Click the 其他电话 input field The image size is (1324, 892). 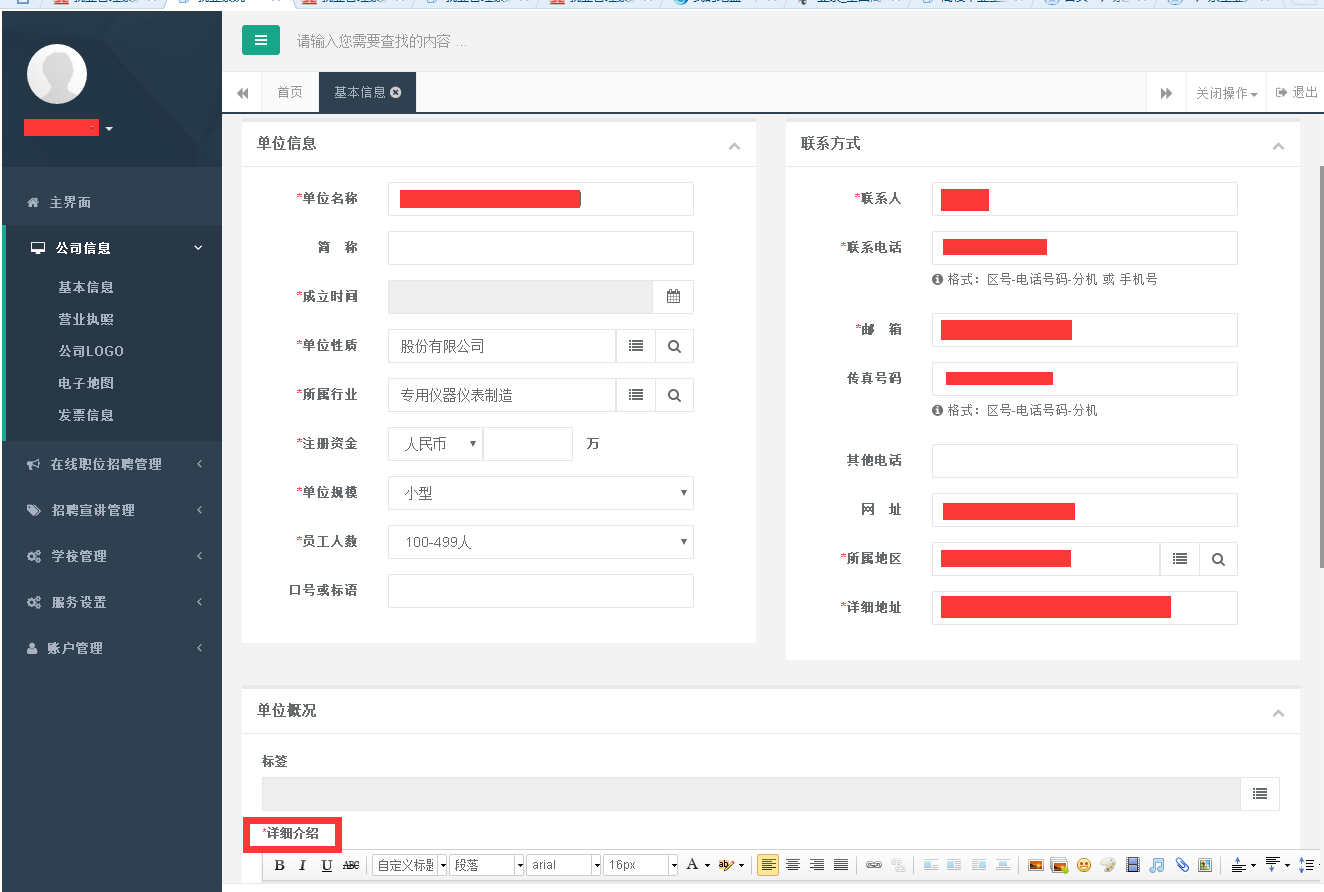[x=1085, y=461]
